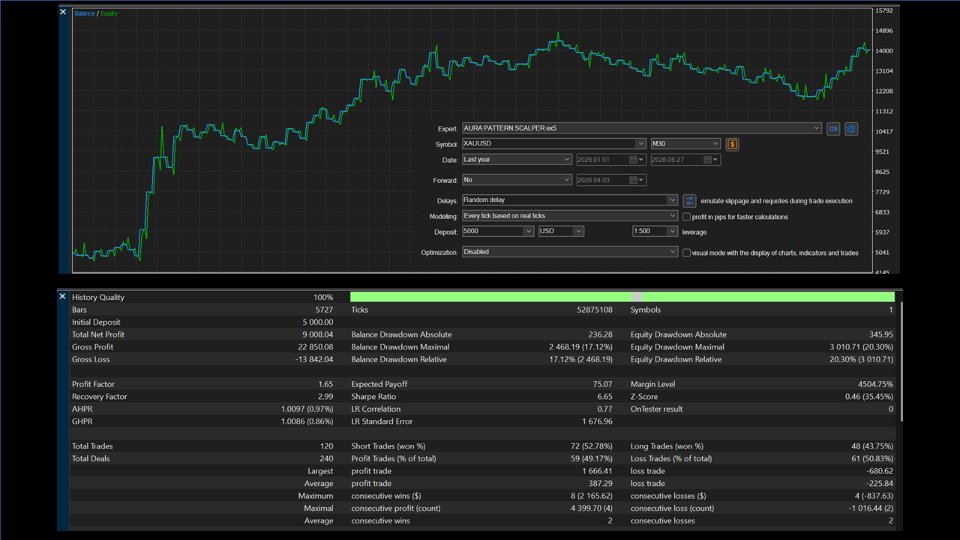The image size is (960, 540).
Task: Open the M30 timeframe dropdown
Action: 685,143
